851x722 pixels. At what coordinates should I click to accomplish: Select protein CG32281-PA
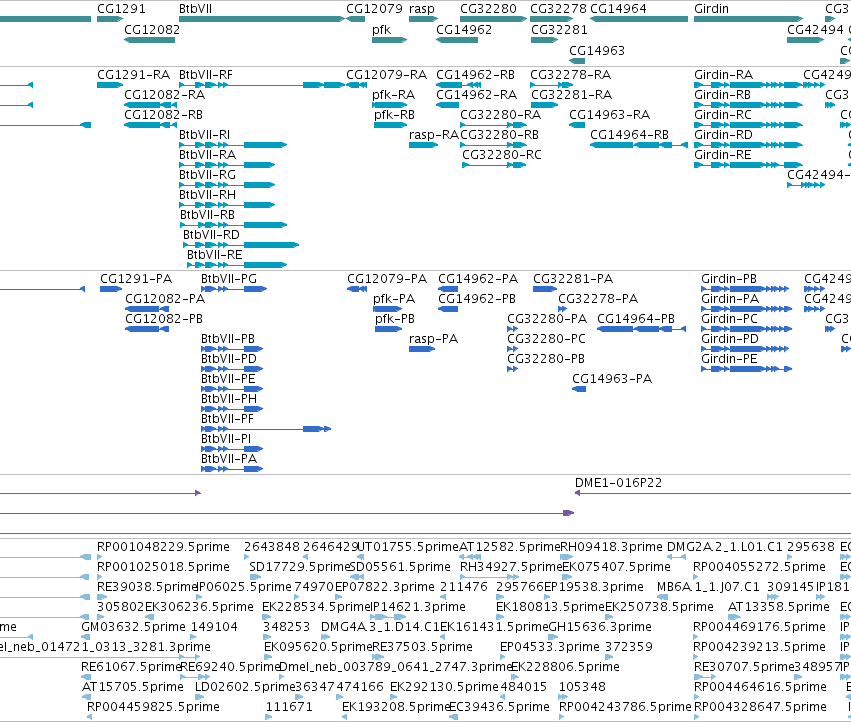click(x=545, y=289)
